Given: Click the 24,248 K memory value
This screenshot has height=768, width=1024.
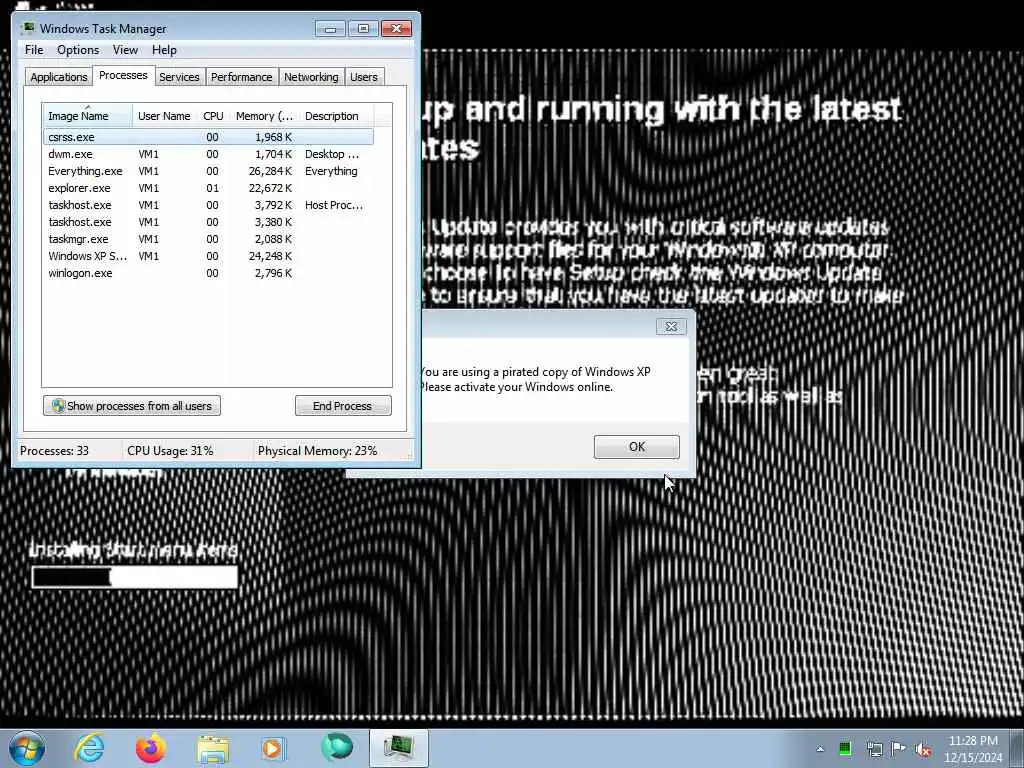Looking at the screenshot, I should click(x=270, y=256).
